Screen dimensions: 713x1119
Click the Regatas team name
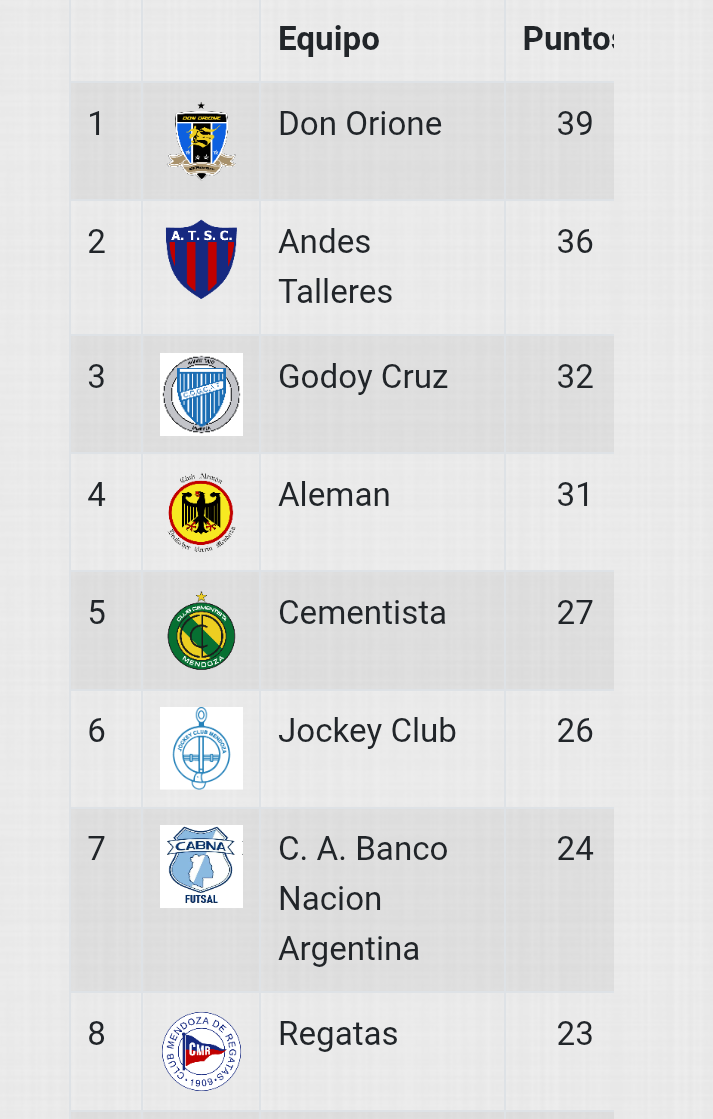338,1034
